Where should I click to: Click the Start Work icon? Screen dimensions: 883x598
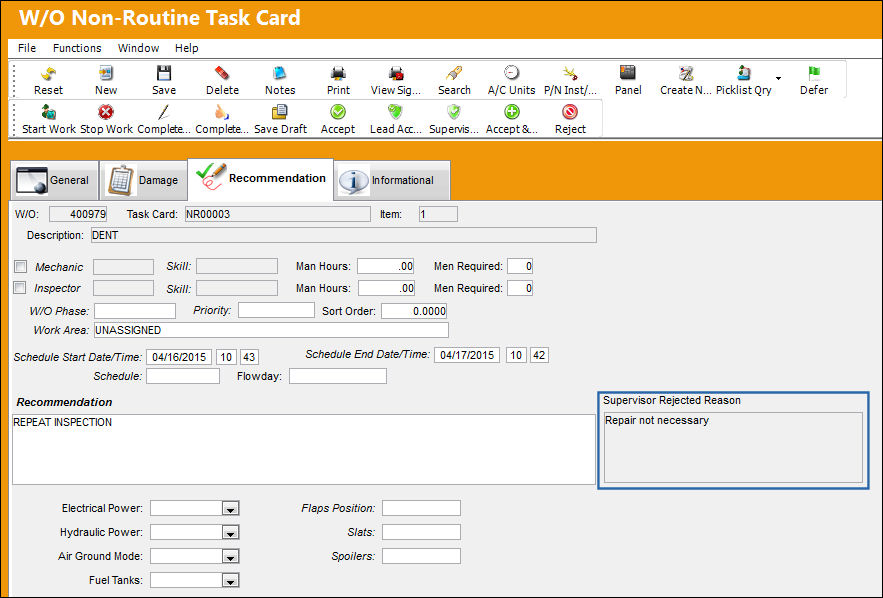(x=49, y=112)
